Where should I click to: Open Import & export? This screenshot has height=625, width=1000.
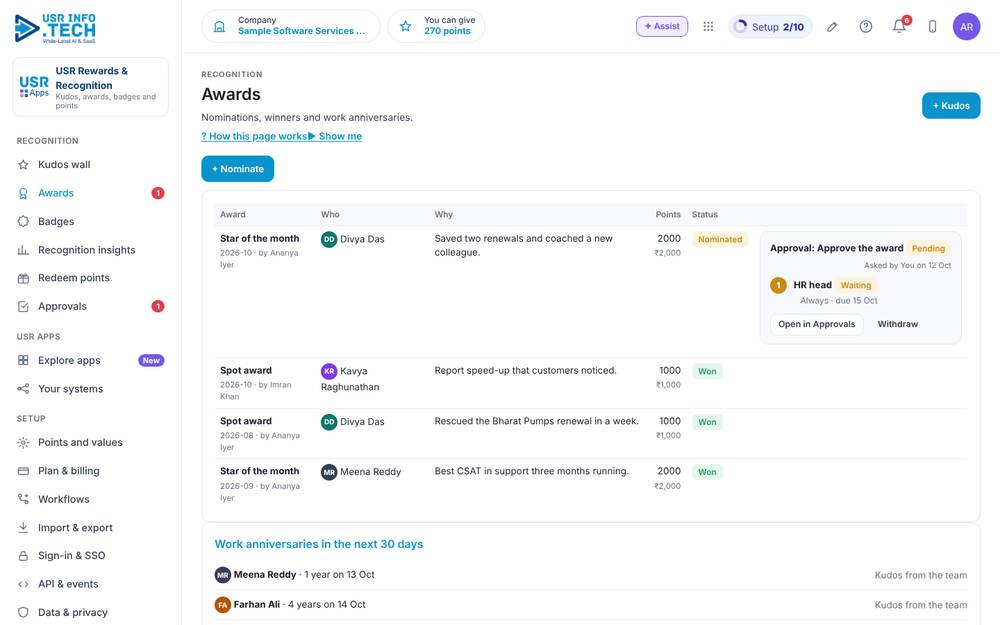point(91,527)
